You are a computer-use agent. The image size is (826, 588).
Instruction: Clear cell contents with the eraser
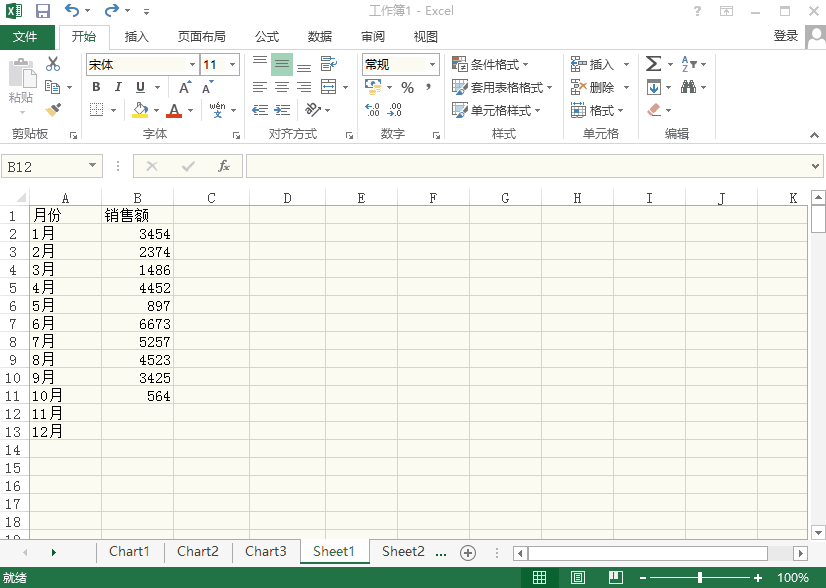(x=654, y=110)
